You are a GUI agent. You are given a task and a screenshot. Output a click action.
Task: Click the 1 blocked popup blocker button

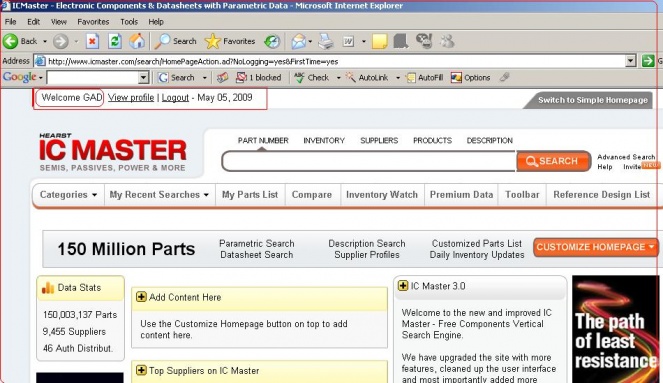[x=258, y=78]
